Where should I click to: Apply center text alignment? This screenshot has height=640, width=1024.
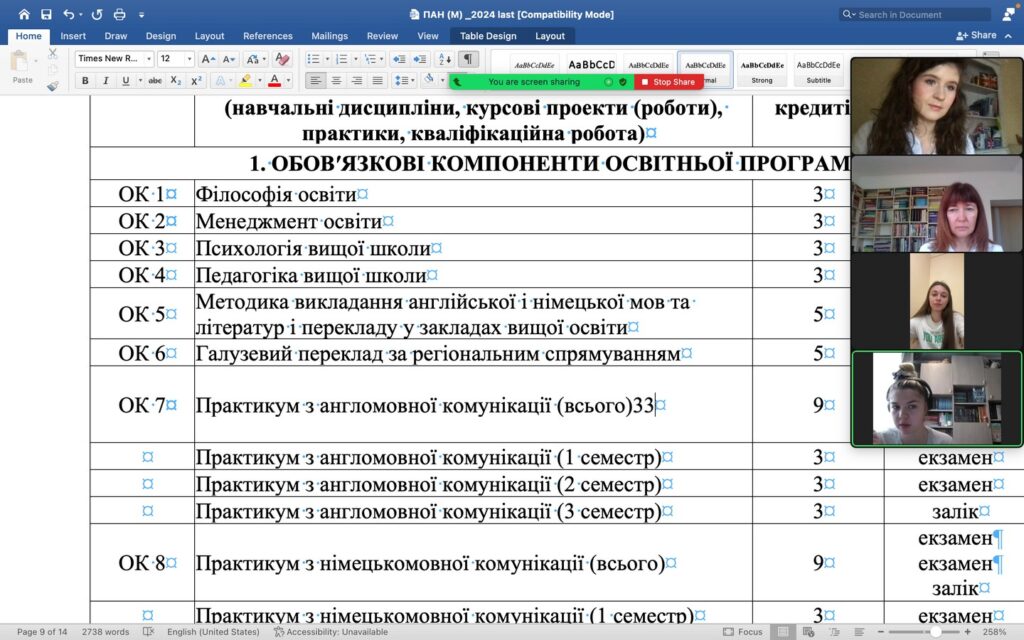point(336,81)
